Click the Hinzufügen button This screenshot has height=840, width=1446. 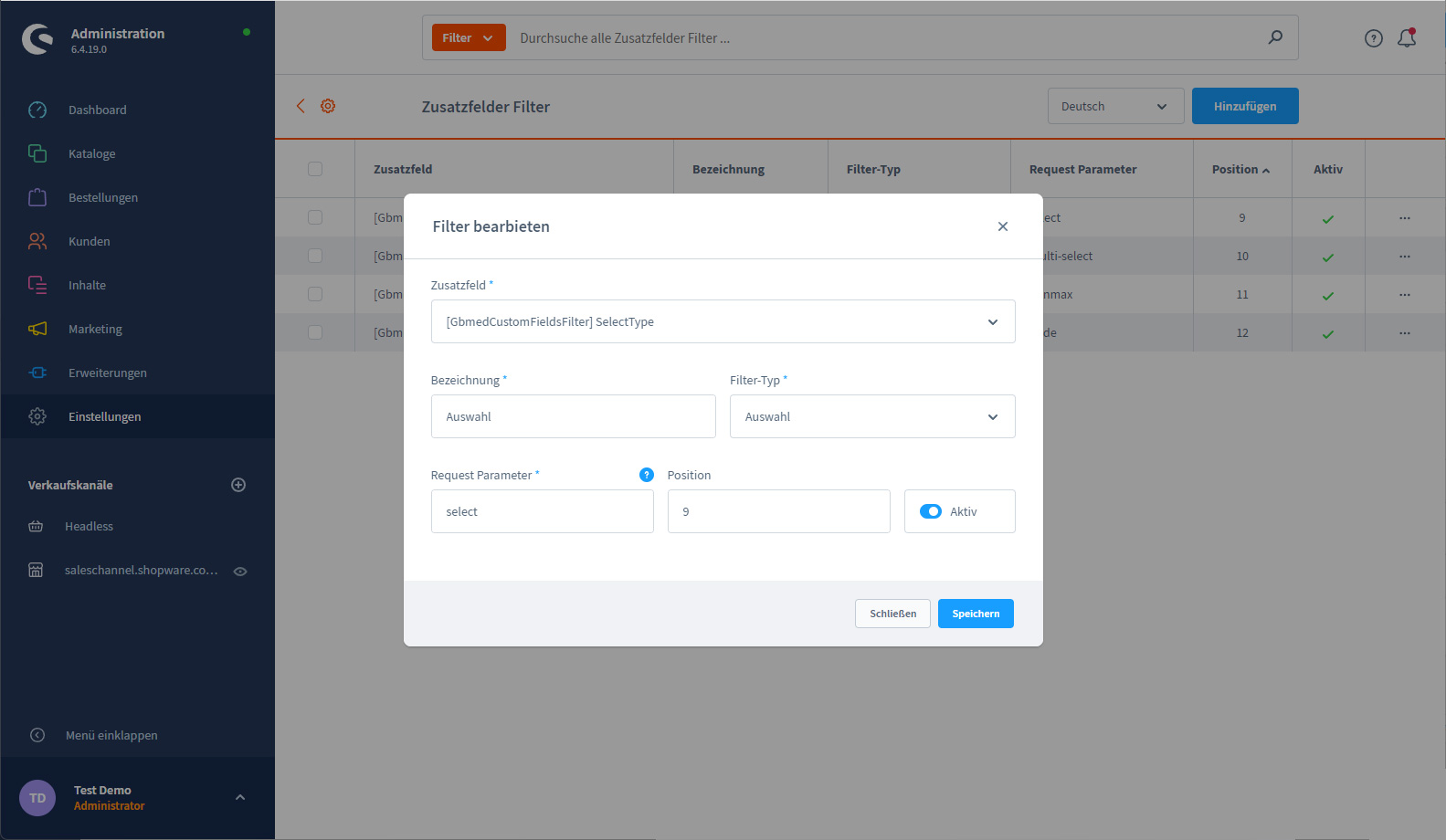pyautogui.click(x=1245, y=106)
